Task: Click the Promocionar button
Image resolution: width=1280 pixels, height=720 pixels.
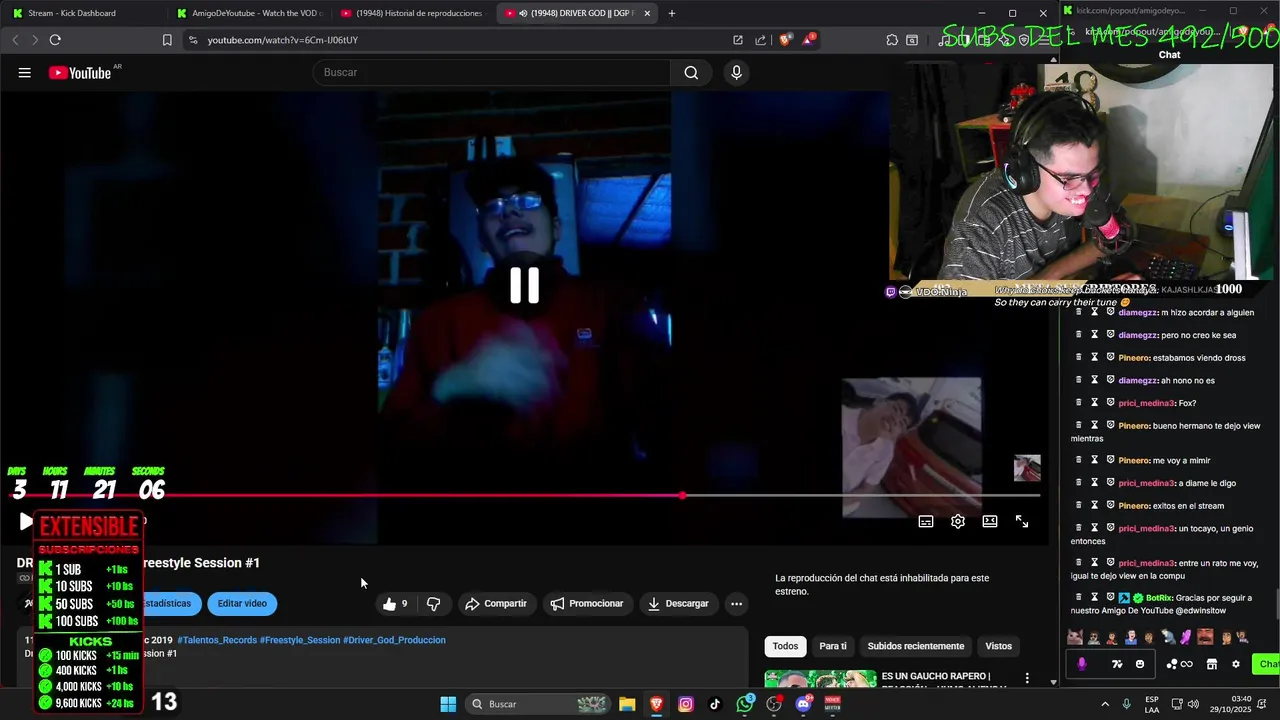Action: click(x=587, y=604)
